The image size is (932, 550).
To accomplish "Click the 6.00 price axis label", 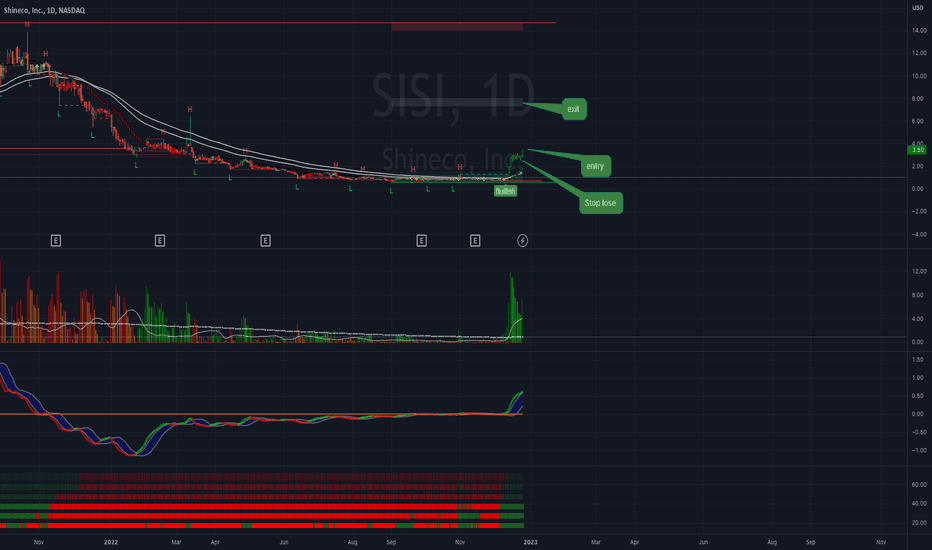I will 919,121.
